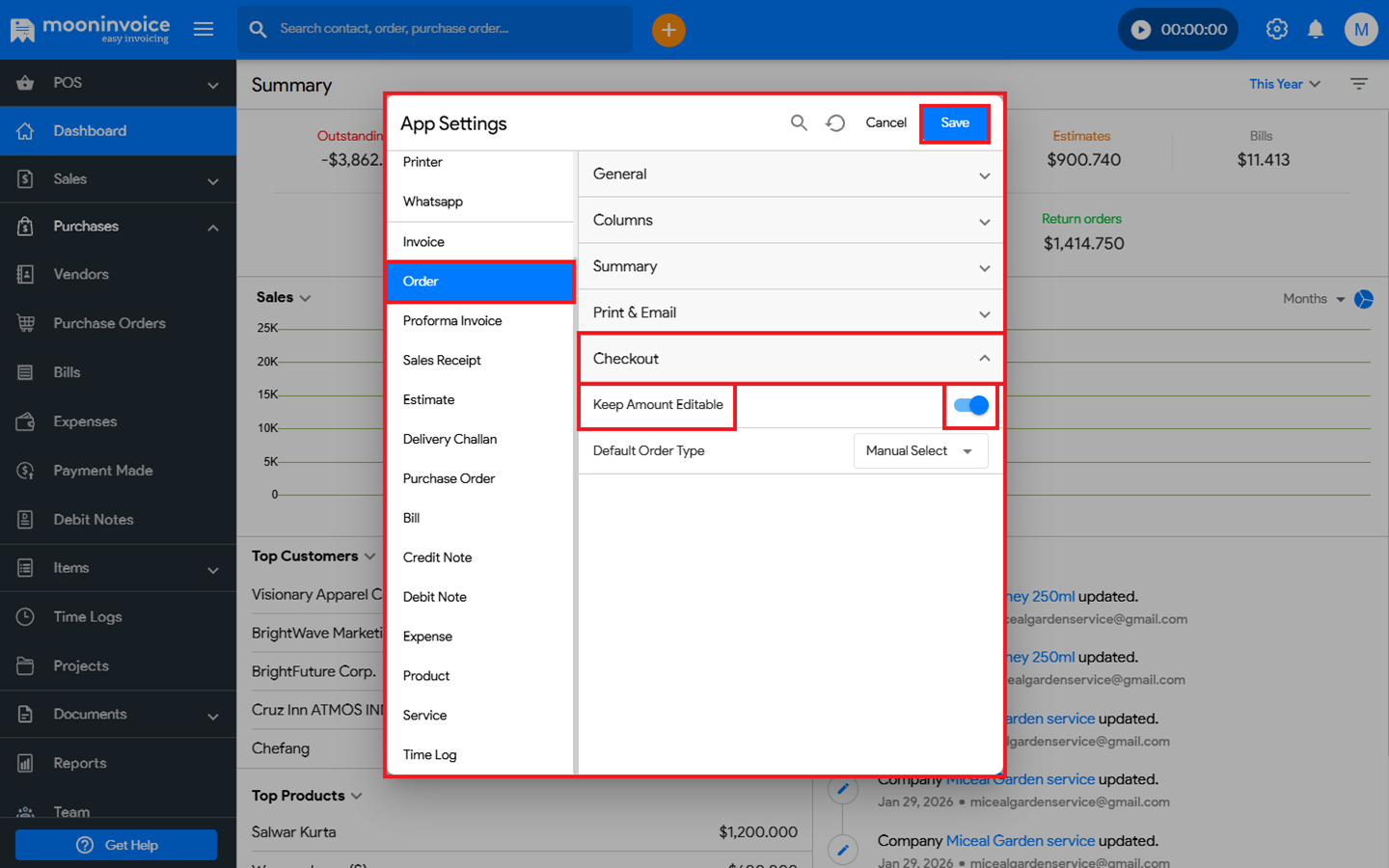1389x868 pixels.
Task: Select Proforma Invoice in settings list
Action: [452, 321]
